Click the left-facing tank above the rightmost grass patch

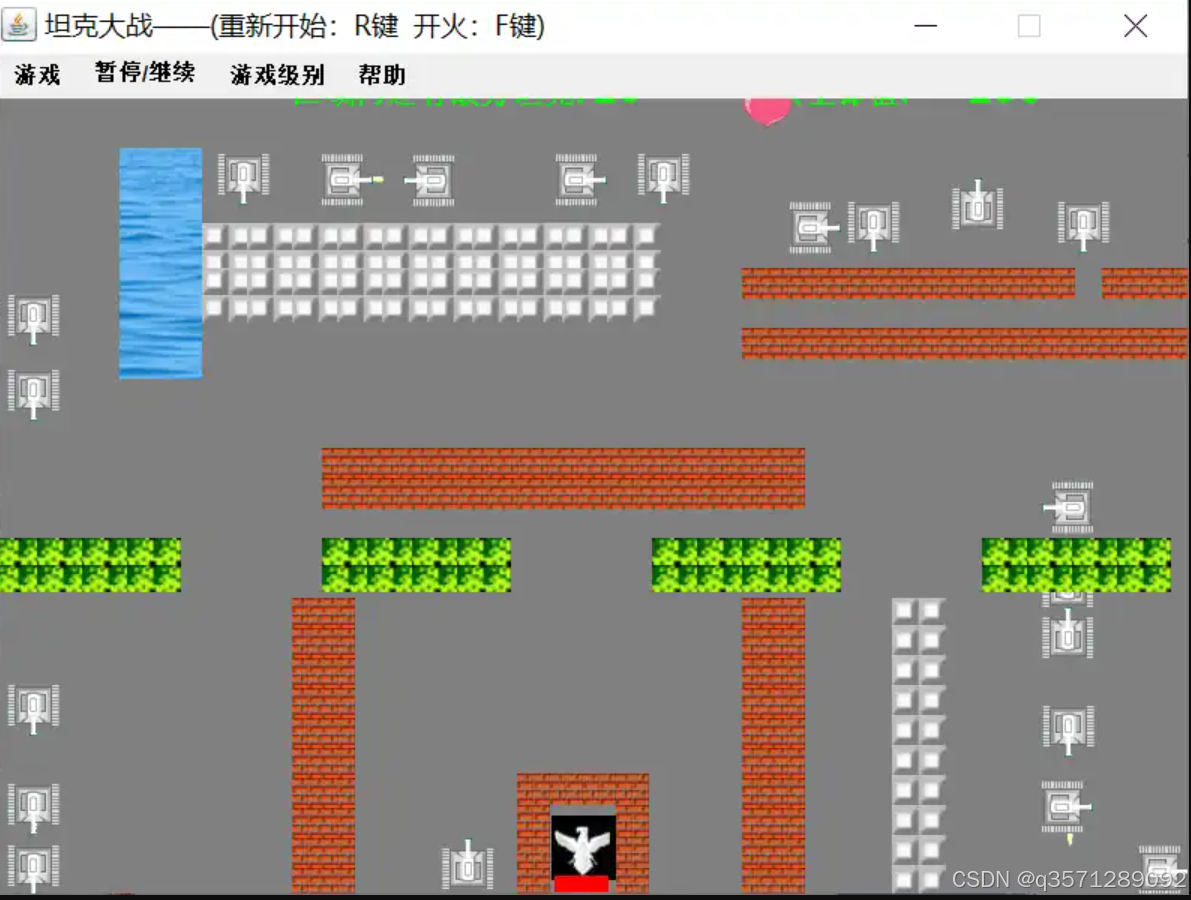1069,507
